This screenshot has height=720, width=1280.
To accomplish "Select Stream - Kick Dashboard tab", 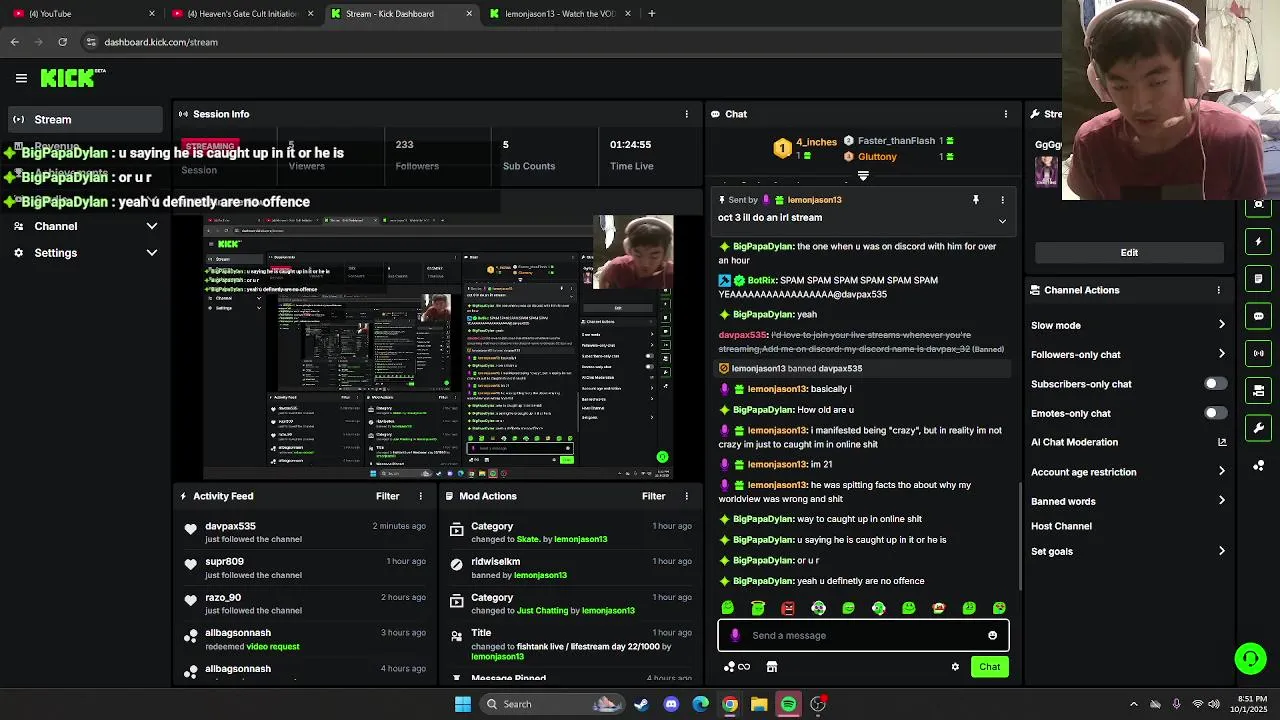I will [402, 14].
